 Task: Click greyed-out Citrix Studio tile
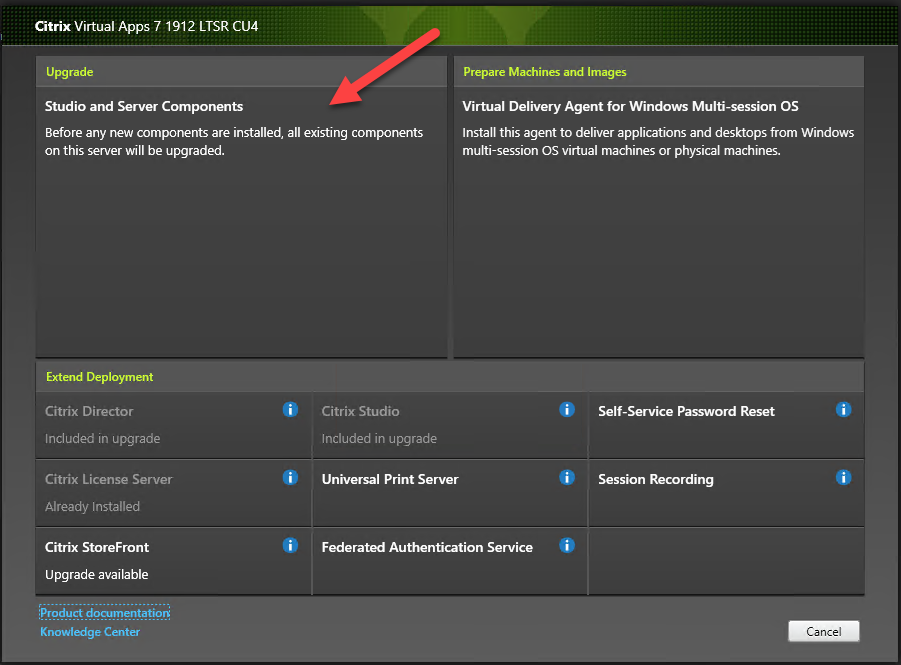point(450,425)
